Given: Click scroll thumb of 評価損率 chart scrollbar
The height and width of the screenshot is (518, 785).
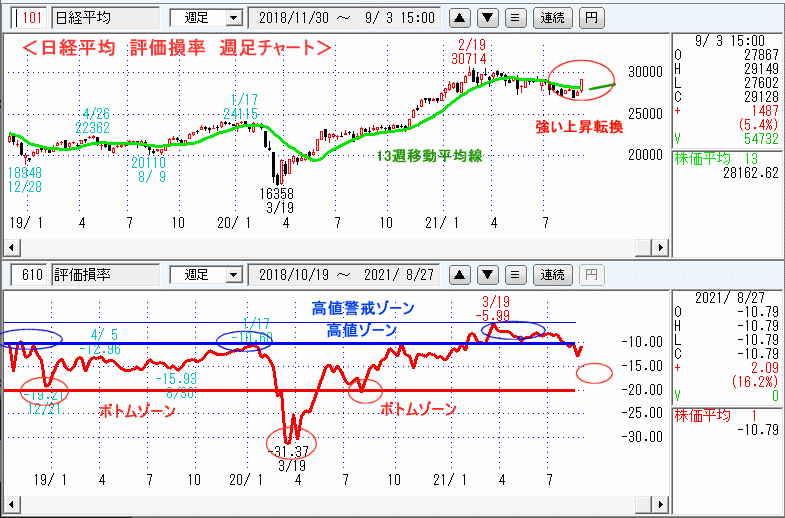Looking at the screenshot, I should point(643,504).
